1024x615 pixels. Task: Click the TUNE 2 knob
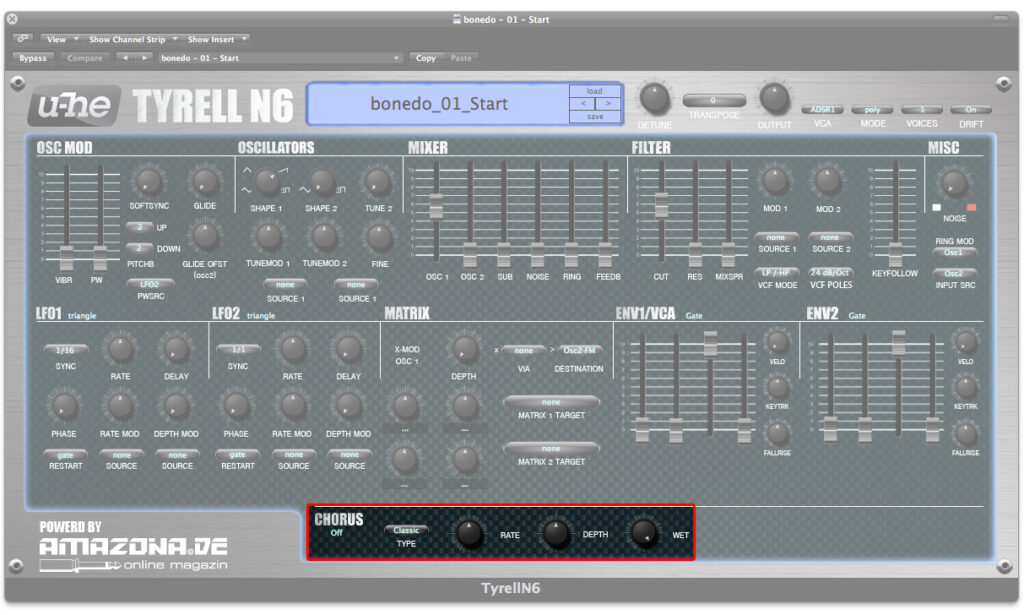pyautogui.click(x=378, y=183)
